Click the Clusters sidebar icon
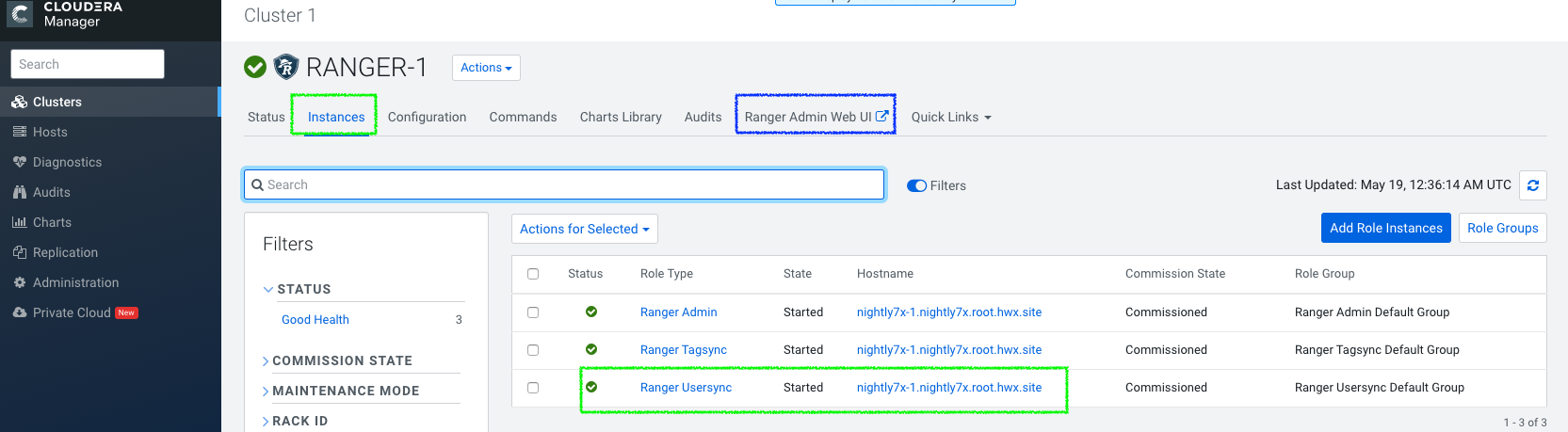 (19, 102)
